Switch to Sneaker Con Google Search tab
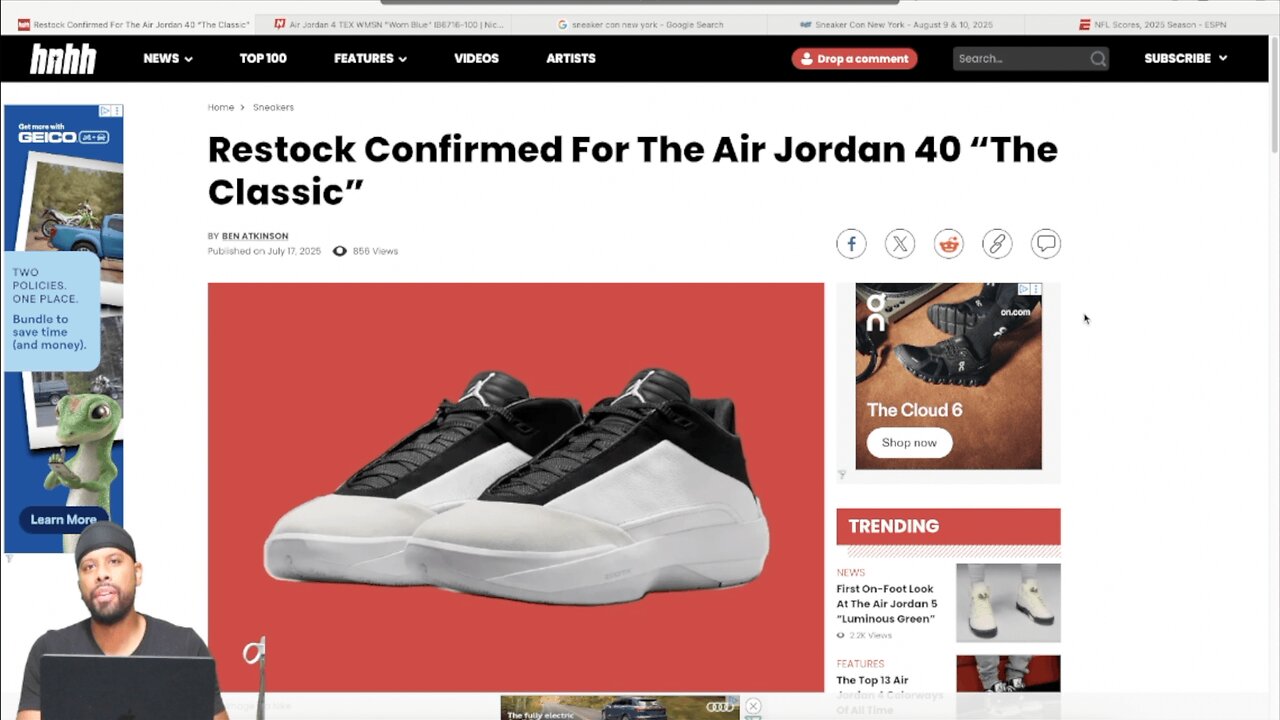This screenshot has height=720, width=1280. (x=640, y=24)
